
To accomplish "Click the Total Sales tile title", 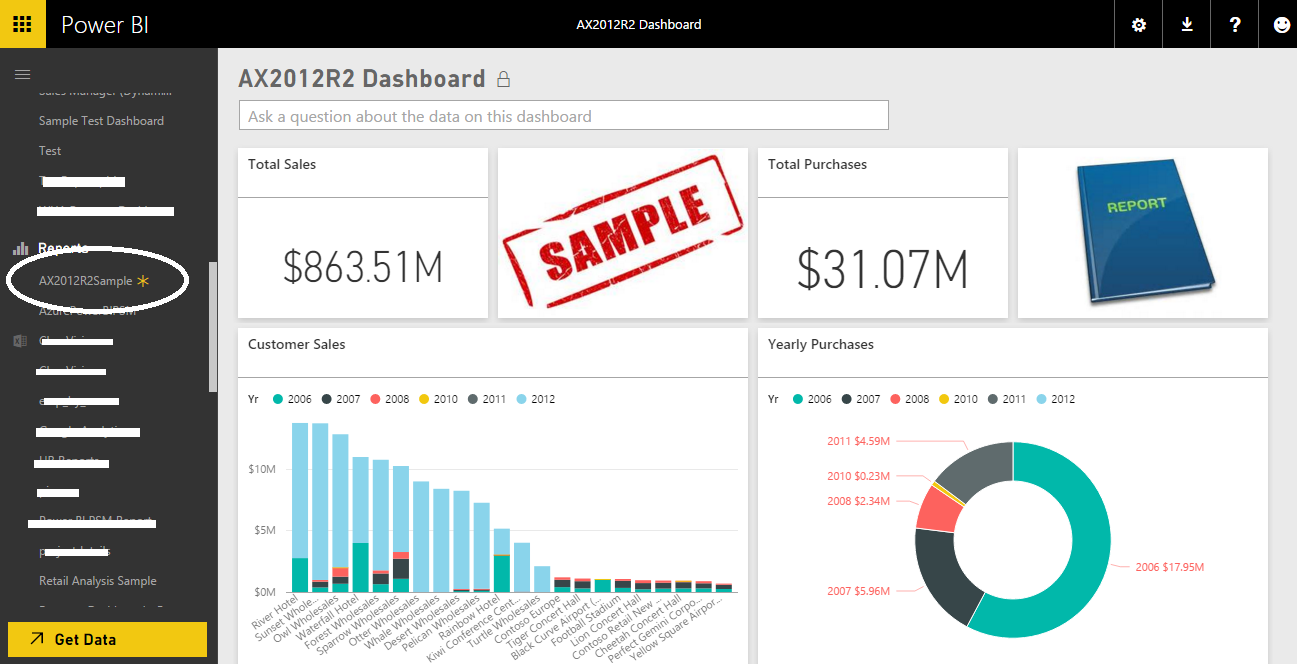I will click(282, 164).
